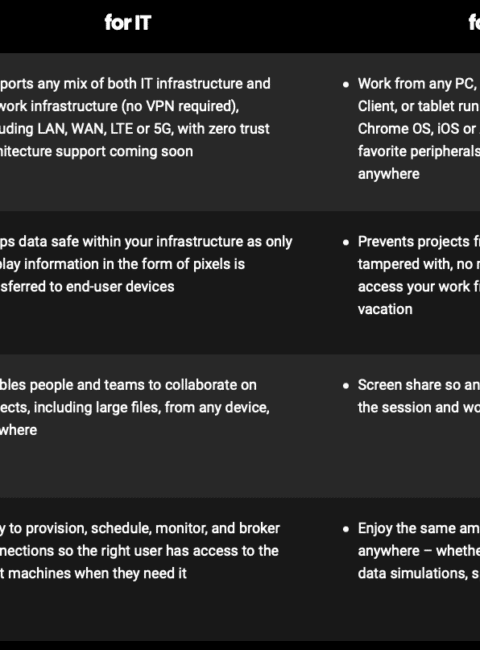Click the "Screen share so" bullet text

point(419,385)
